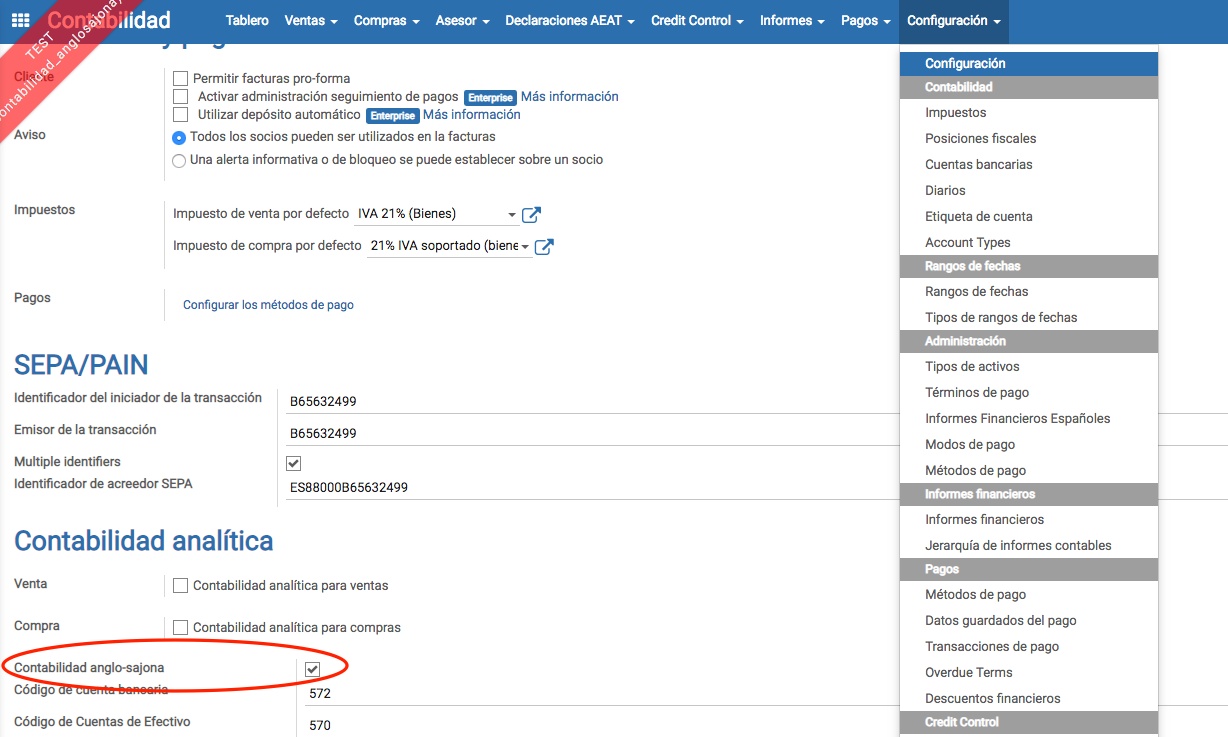Screen dimensions: 1228x737
Task: Open external link for default sales tax
Action: coord(532,215)
